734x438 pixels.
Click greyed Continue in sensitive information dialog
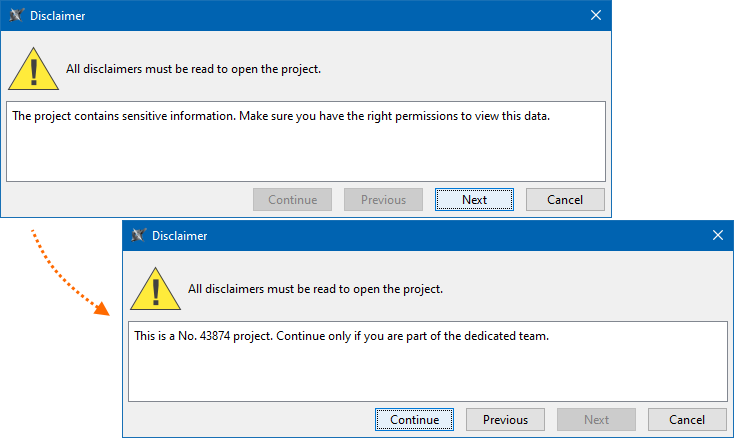click(292, 199)
